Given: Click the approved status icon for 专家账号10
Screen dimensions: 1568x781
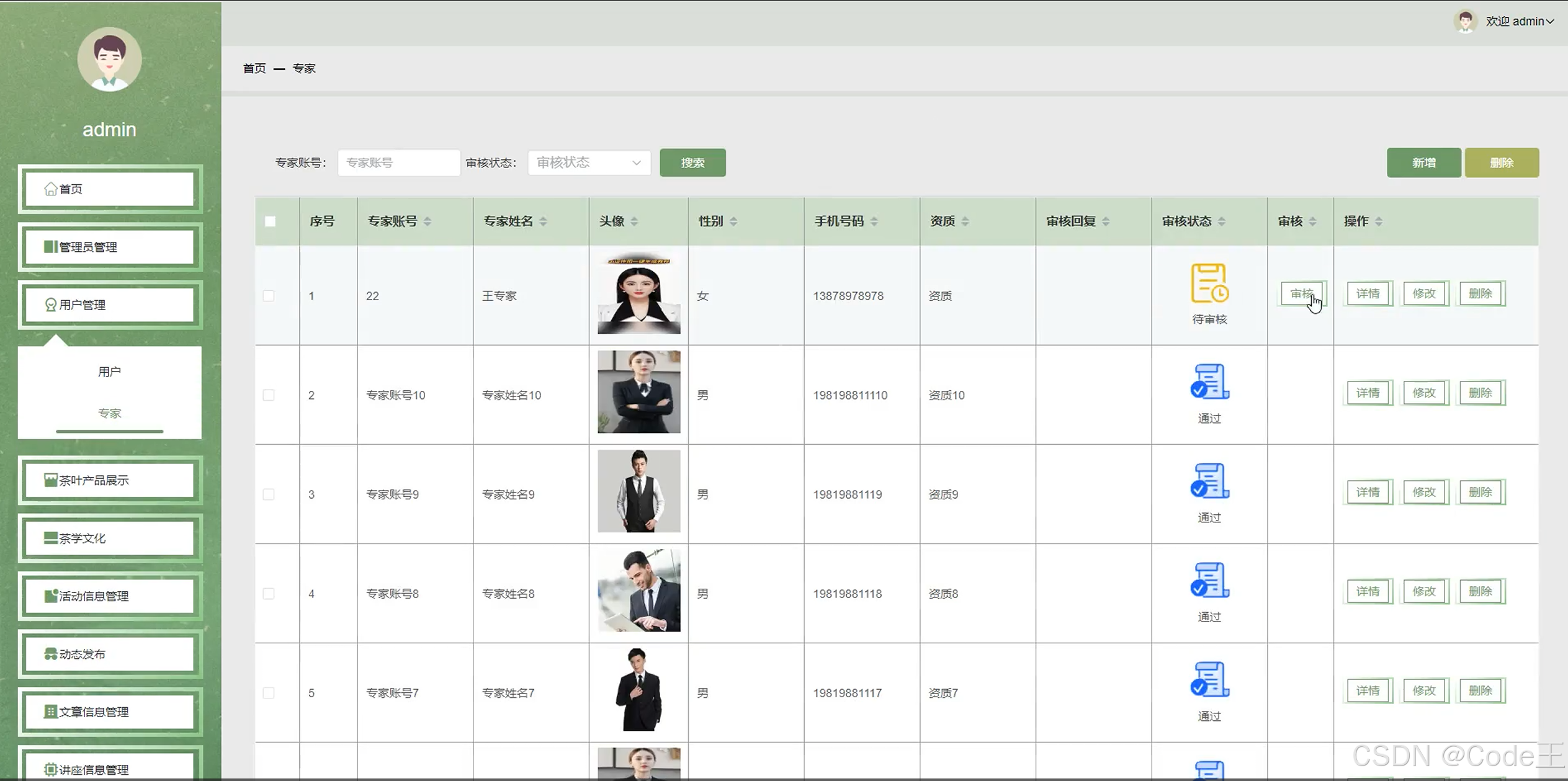Looking at the screenshot, I should click(1209, 382).
